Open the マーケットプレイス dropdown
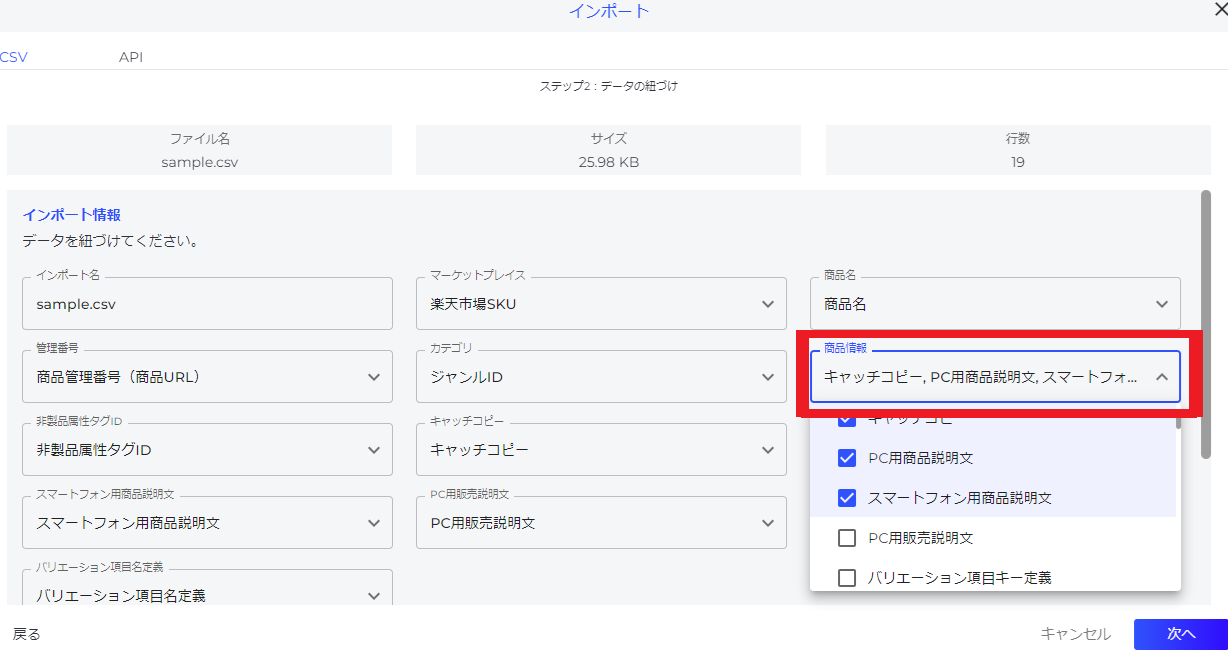Image resolution: width=1228 pixels, height=655 pixels. 601,304
